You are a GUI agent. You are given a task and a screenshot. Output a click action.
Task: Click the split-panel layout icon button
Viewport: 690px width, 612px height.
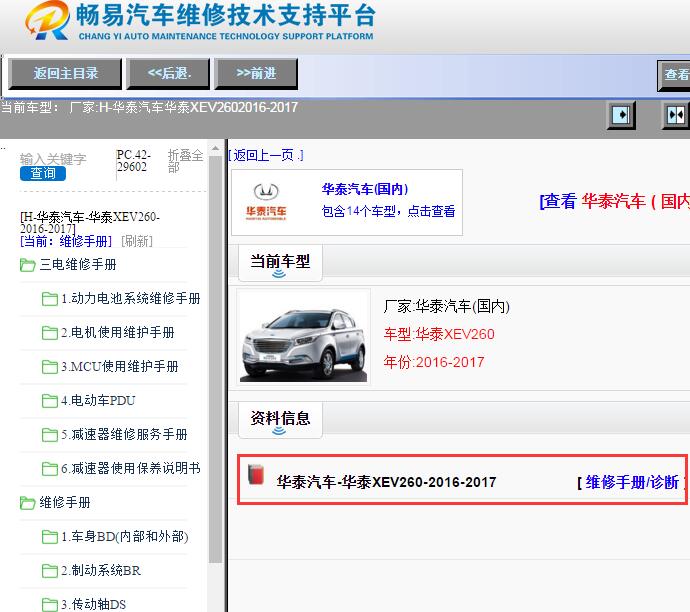[676, 115]
